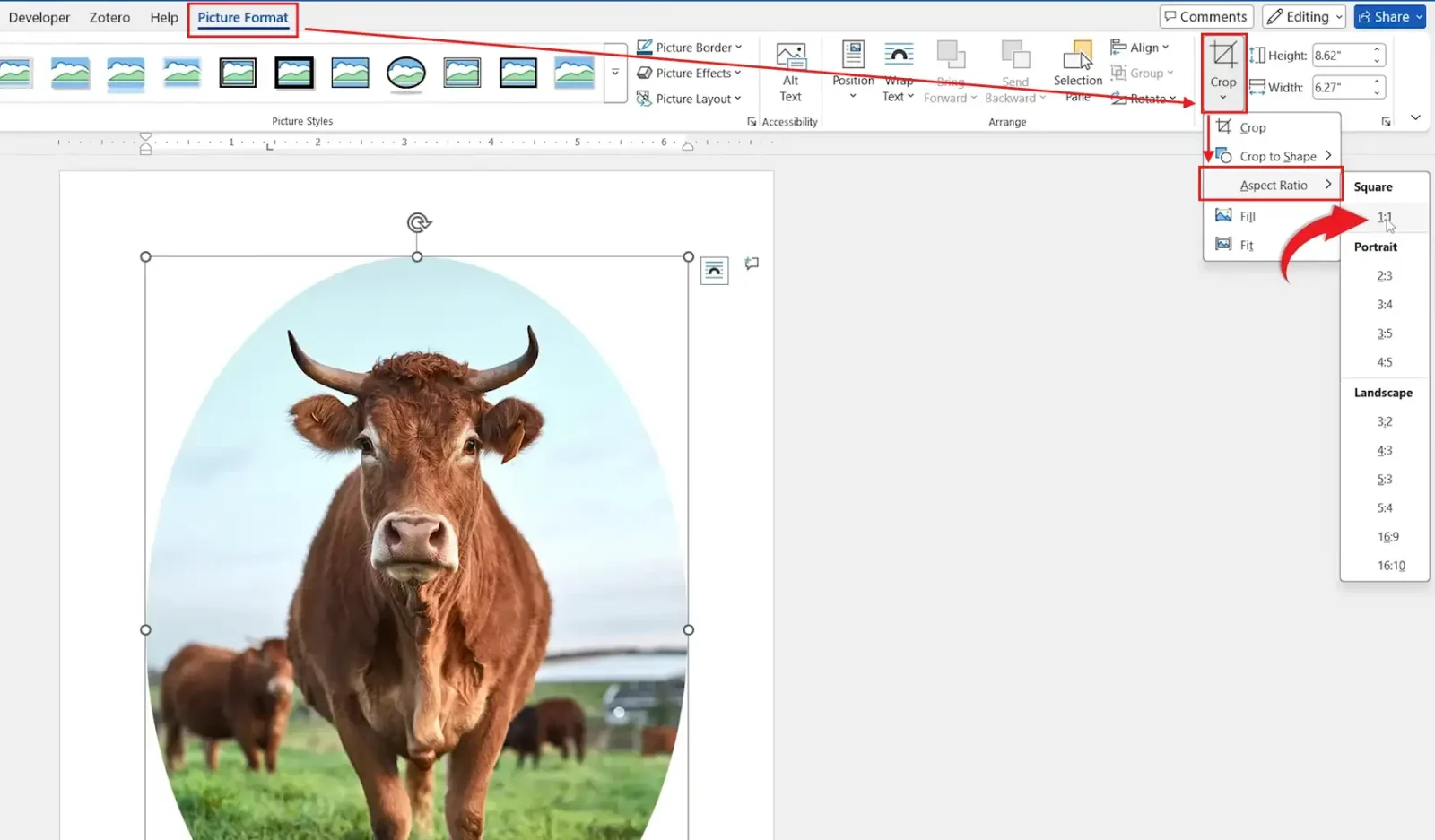Viewport: 1435px width, 840px height.
Task: Open the Zotero tab
Action: (109, 17)
